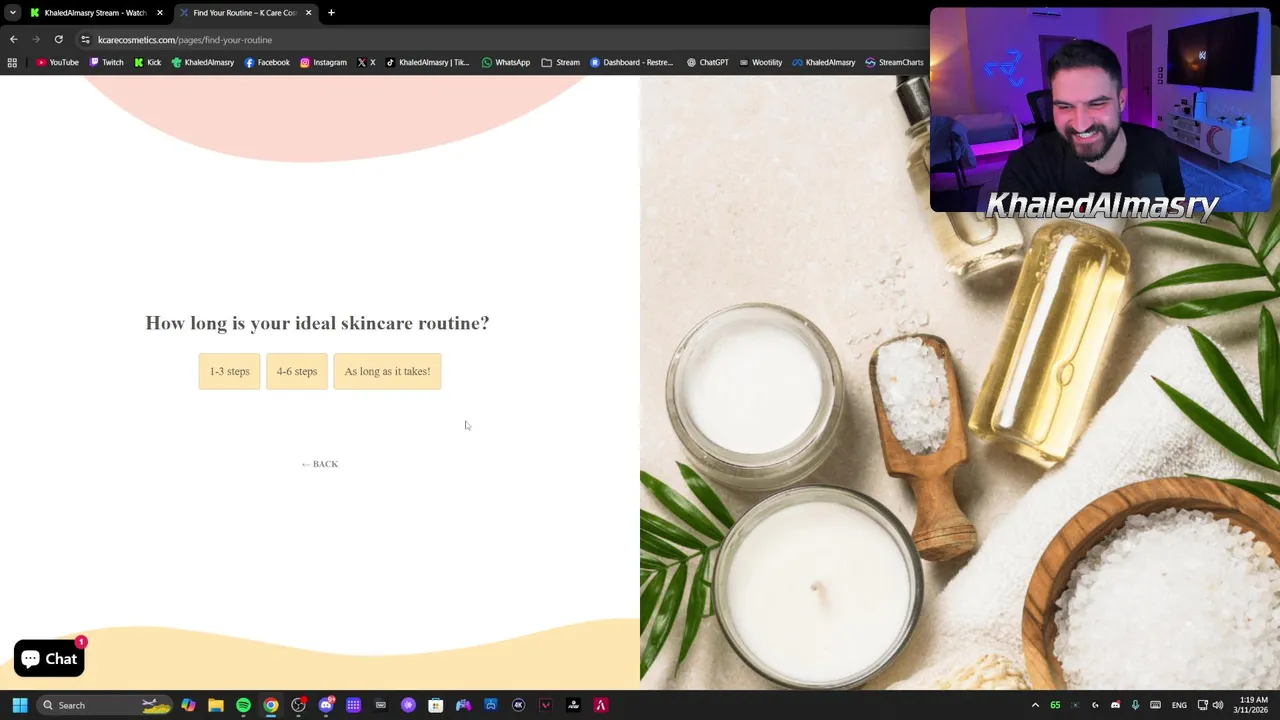Image resolution: width=1280 pixels, height=720 pixels.
Task: Pick "As long as it takes!"
Action: pyautogui.click(x=387, y=371)
